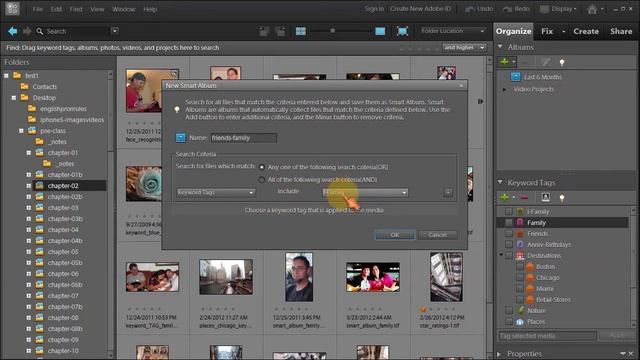Click the Redo button

[516, 9]
